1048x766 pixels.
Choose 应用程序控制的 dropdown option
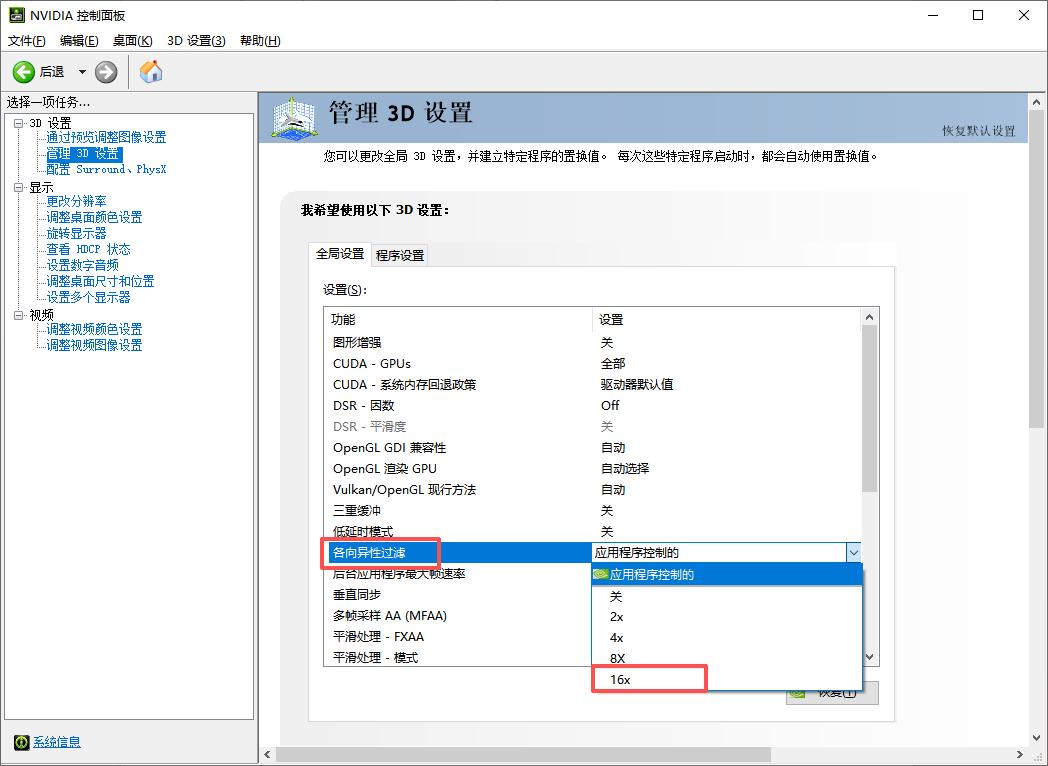click(x=727, y=575)
